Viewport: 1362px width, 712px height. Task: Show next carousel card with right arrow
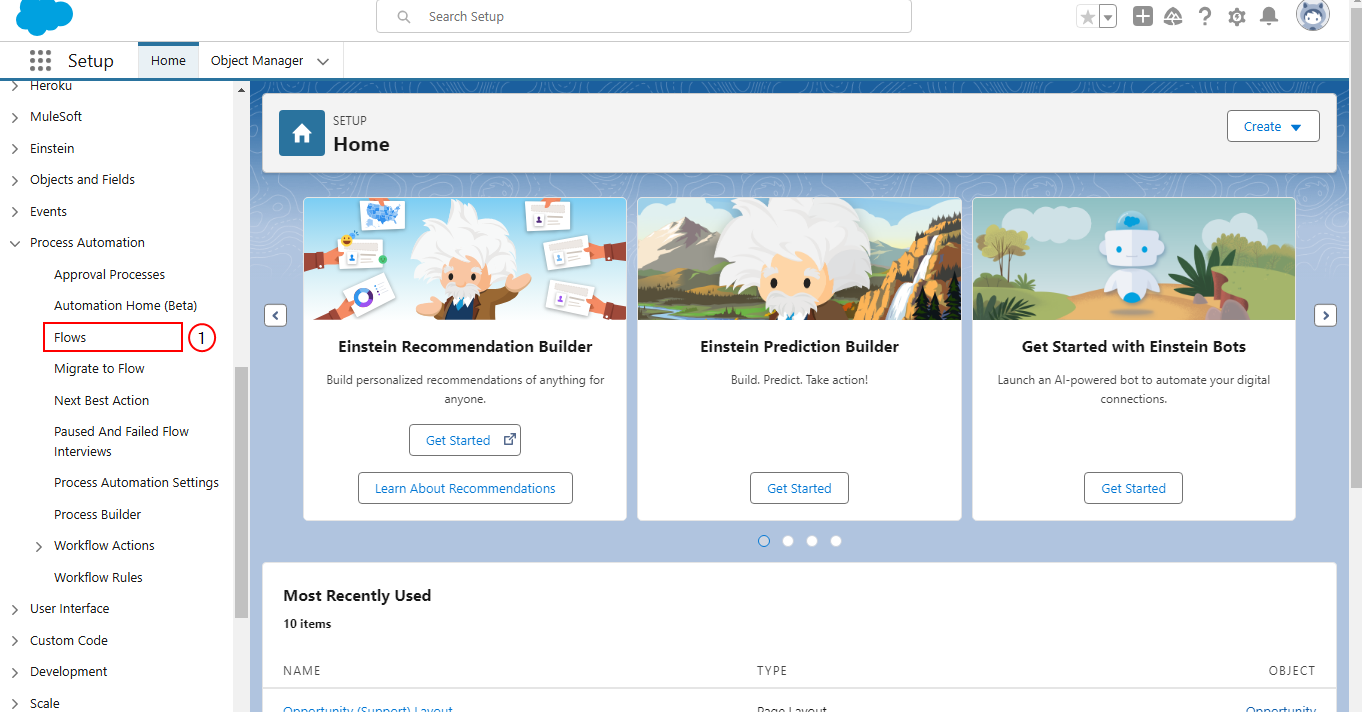1325,315
